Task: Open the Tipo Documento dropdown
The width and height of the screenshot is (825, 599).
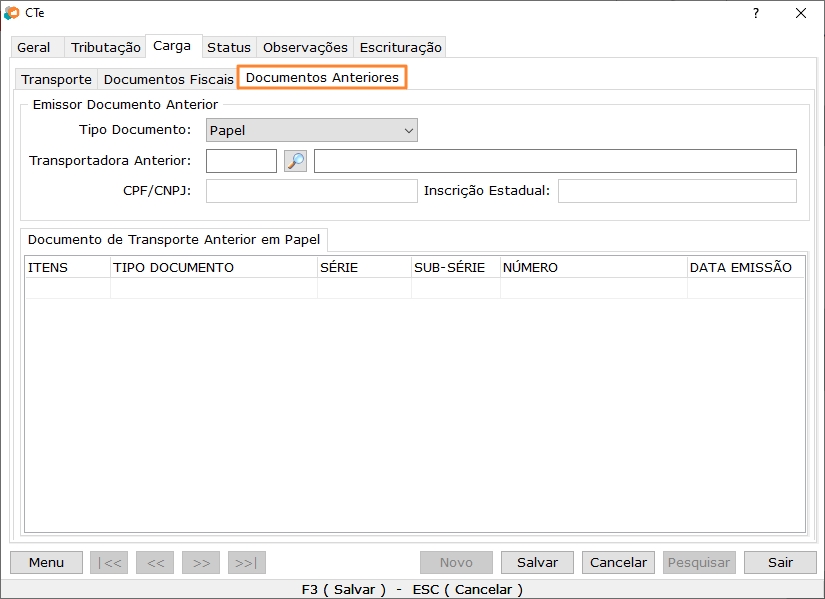Action: [x=409, y=130]
